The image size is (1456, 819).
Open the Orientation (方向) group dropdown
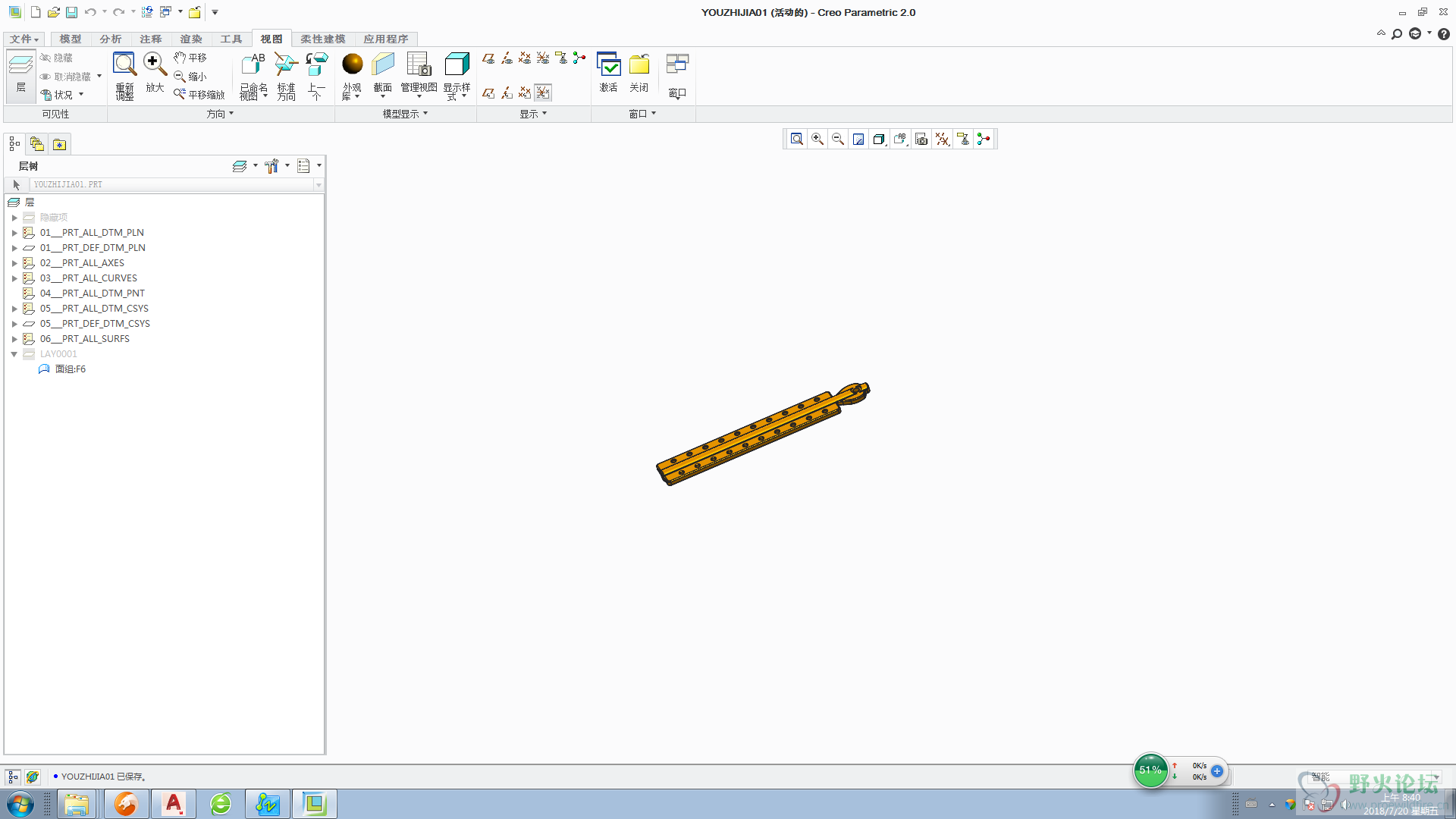point(221,114)
